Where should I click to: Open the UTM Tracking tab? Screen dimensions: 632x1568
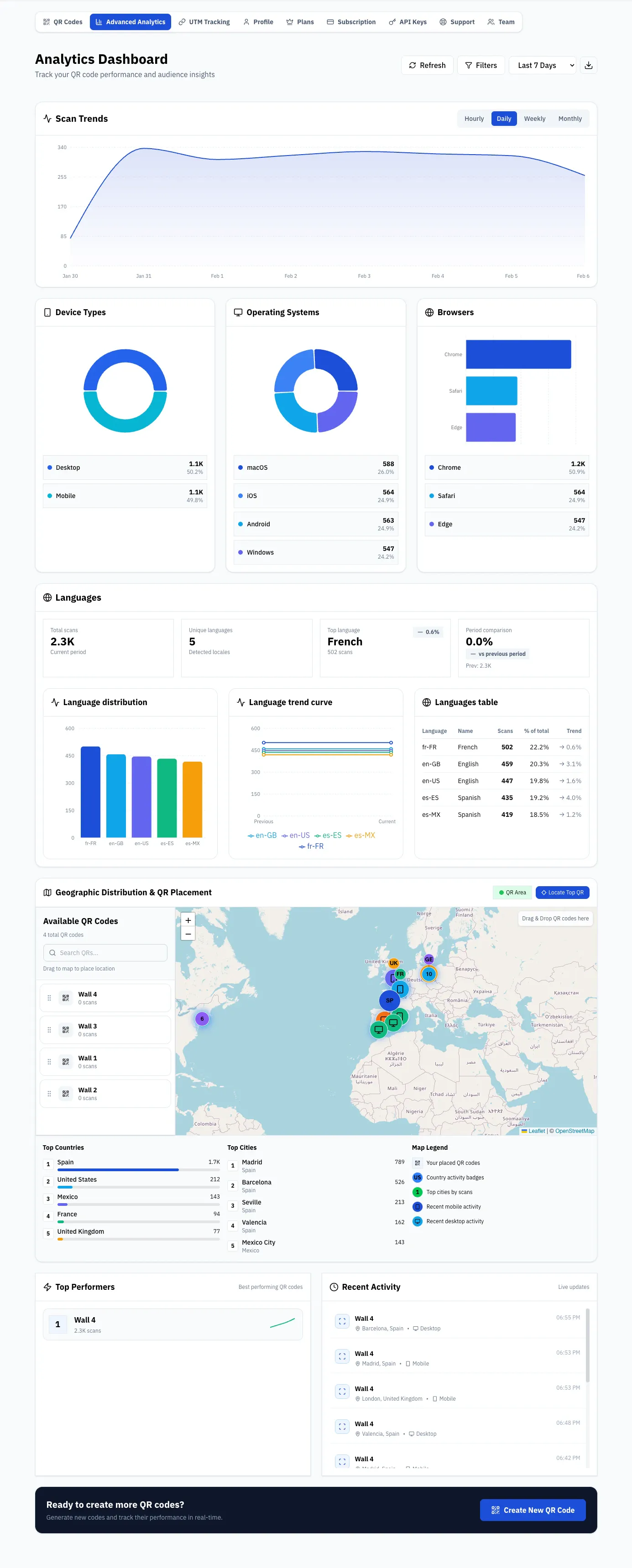(204, 22)
